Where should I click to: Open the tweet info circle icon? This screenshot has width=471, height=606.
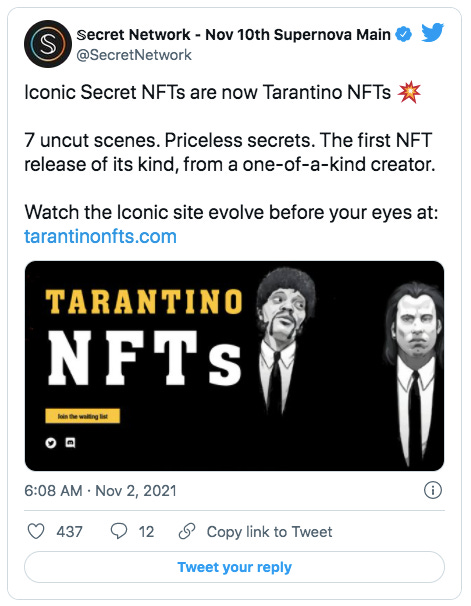coord(433,491)
